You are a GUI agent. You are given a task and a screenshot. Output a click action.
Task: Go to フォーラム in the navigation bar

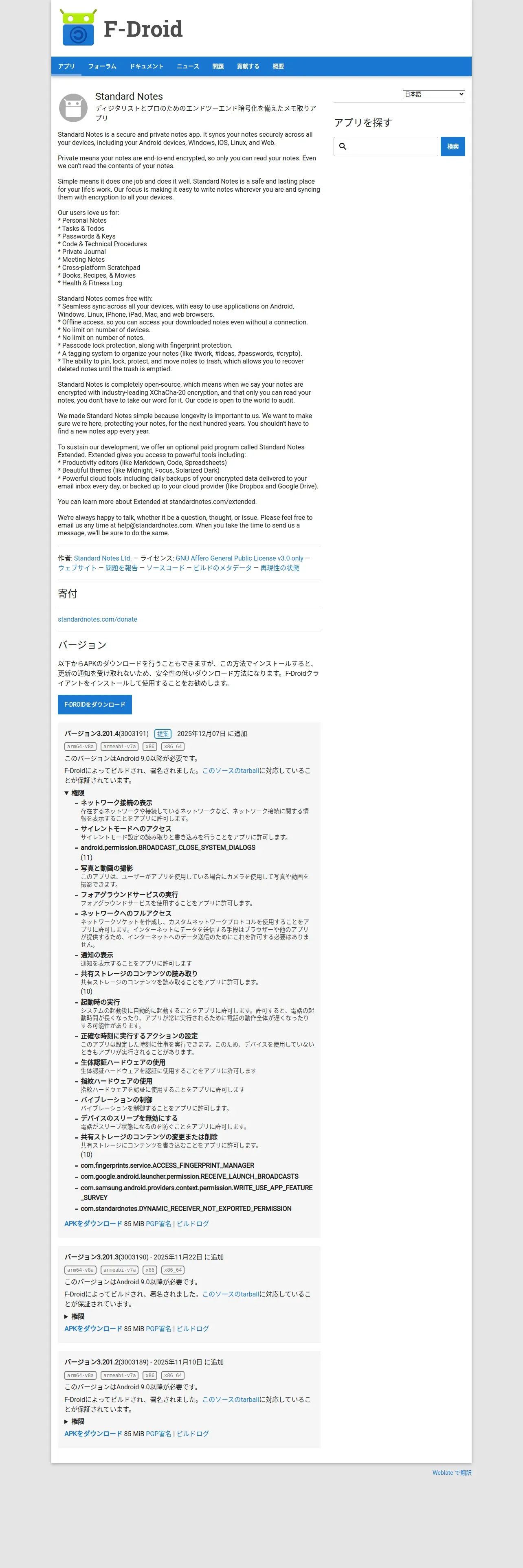coord(102,66)
